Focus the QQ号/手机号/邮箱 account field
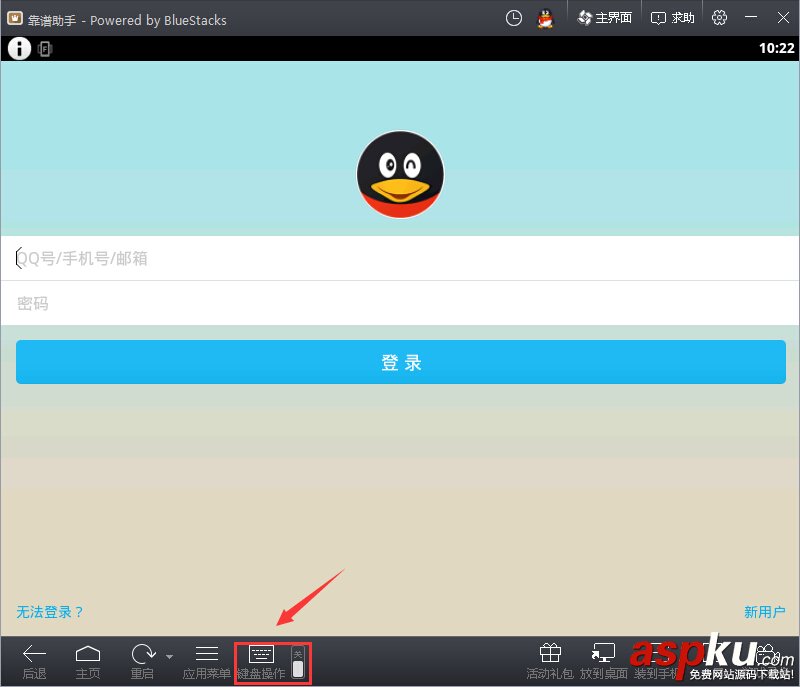This screenshot has height=687, width=800. pyautogui.click(x=400, y=258)
